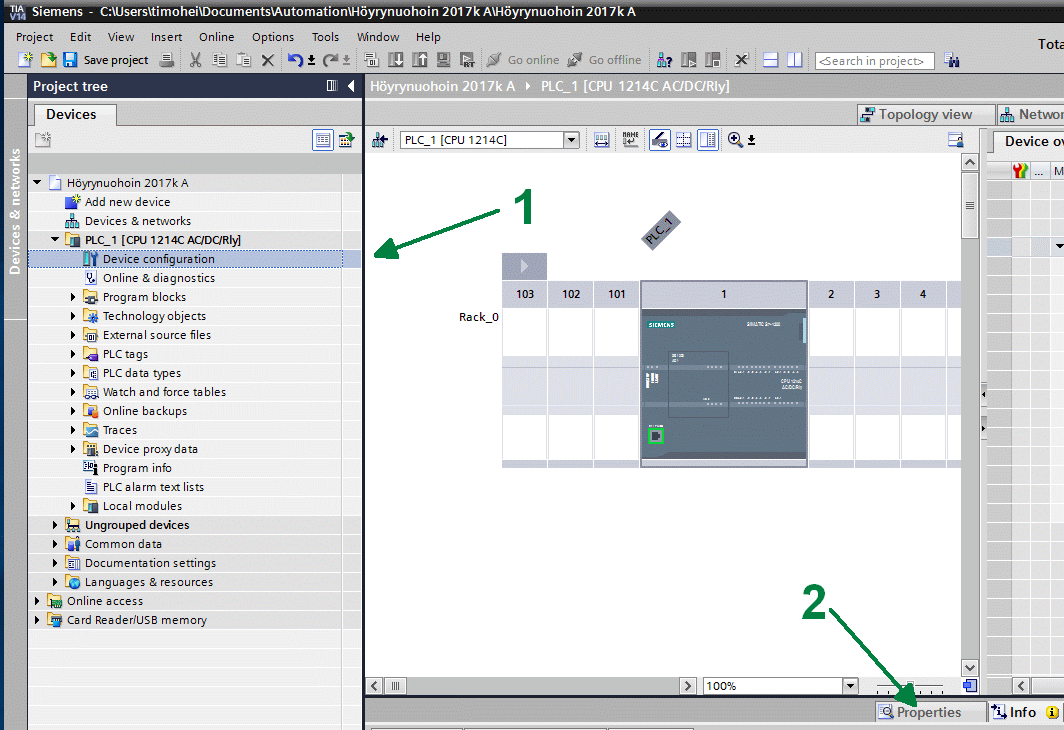Image resolution: width=1064 pixels, height=730 pixels.
Task: Cut selection with the scissors icon
Action: pyautogui.click(x=195, y=60)
